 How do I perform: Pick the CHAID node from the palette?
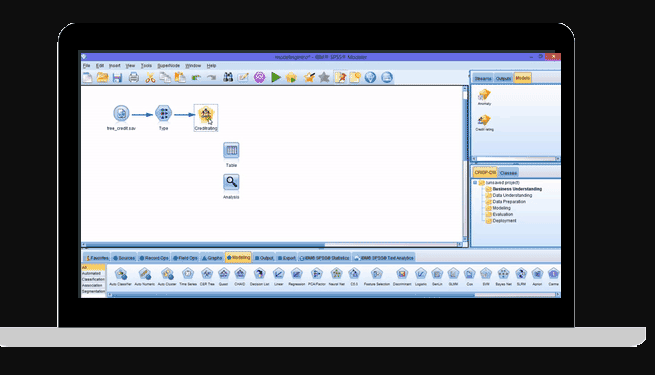[x=240, y=276]
